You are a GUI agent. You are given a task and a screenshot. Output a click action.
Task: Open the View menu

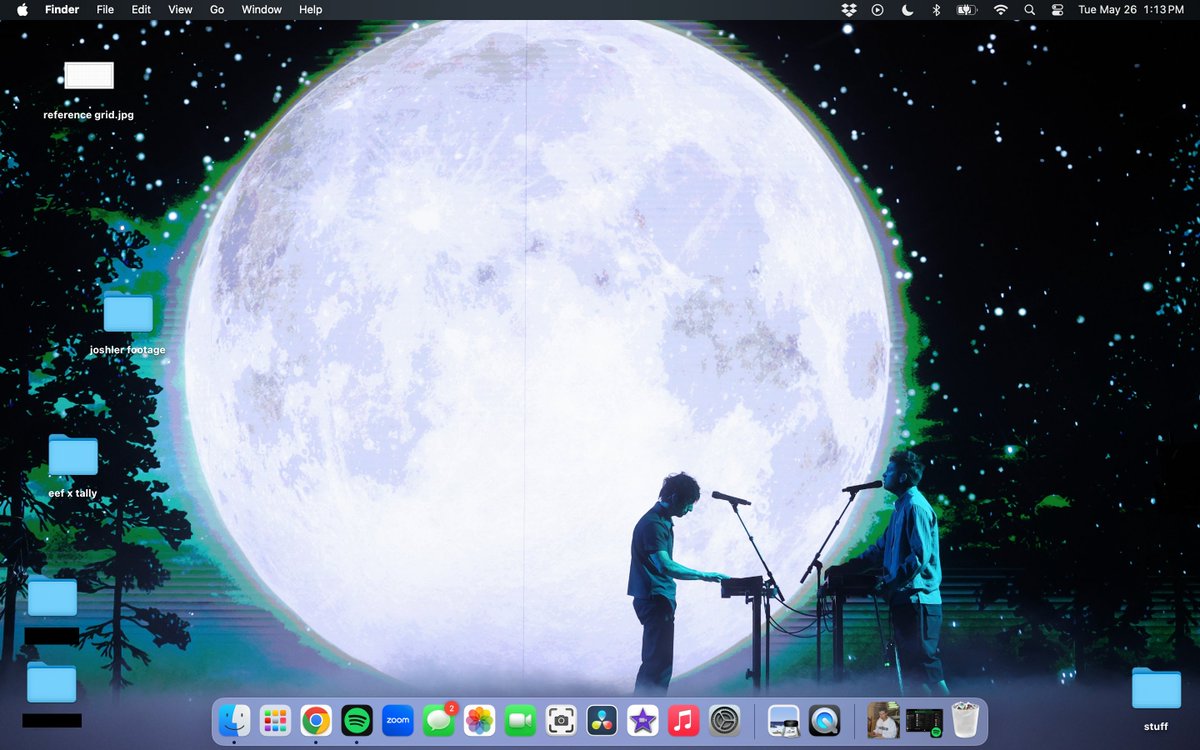tap(180, 9)
